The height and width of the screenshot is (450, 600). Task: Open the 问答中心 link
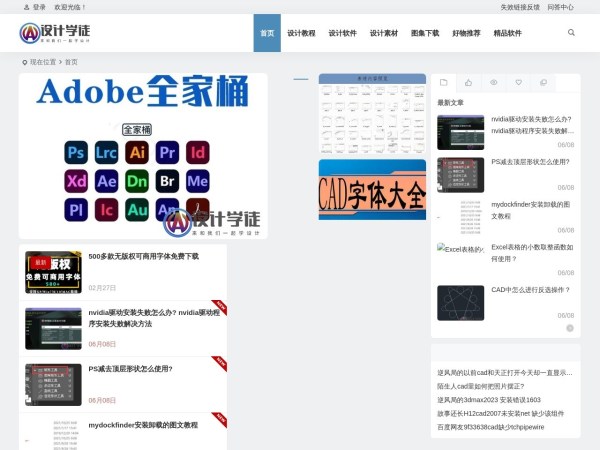560,7
